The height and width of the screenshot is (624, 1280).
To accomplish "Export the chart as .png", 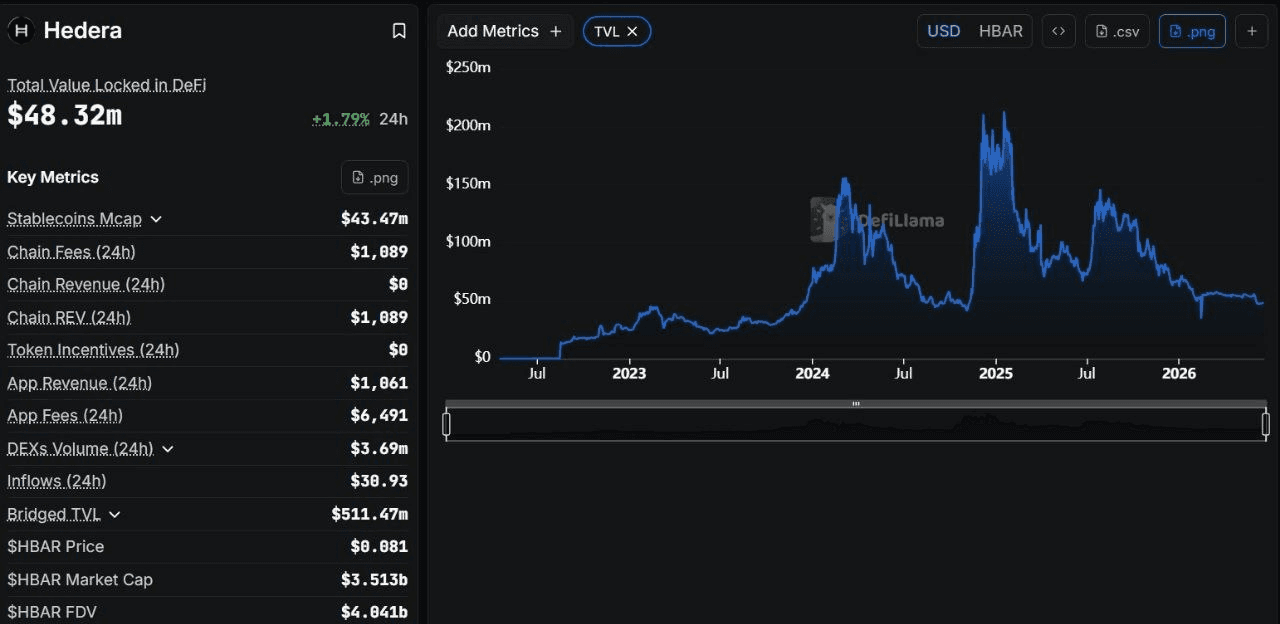I will (x=1192, y=31).
